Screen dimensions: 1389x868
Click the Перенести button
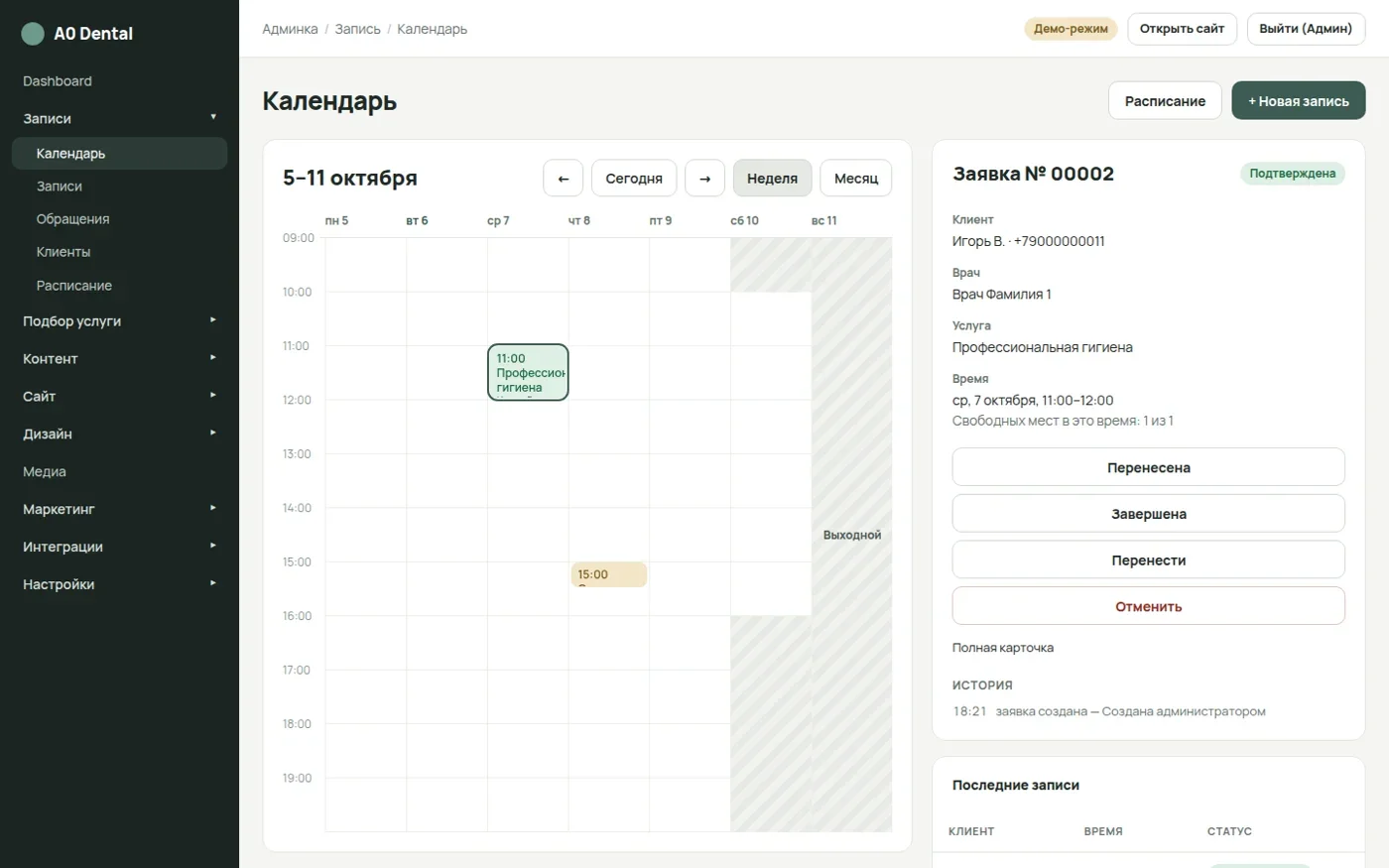click(1148, 560)
